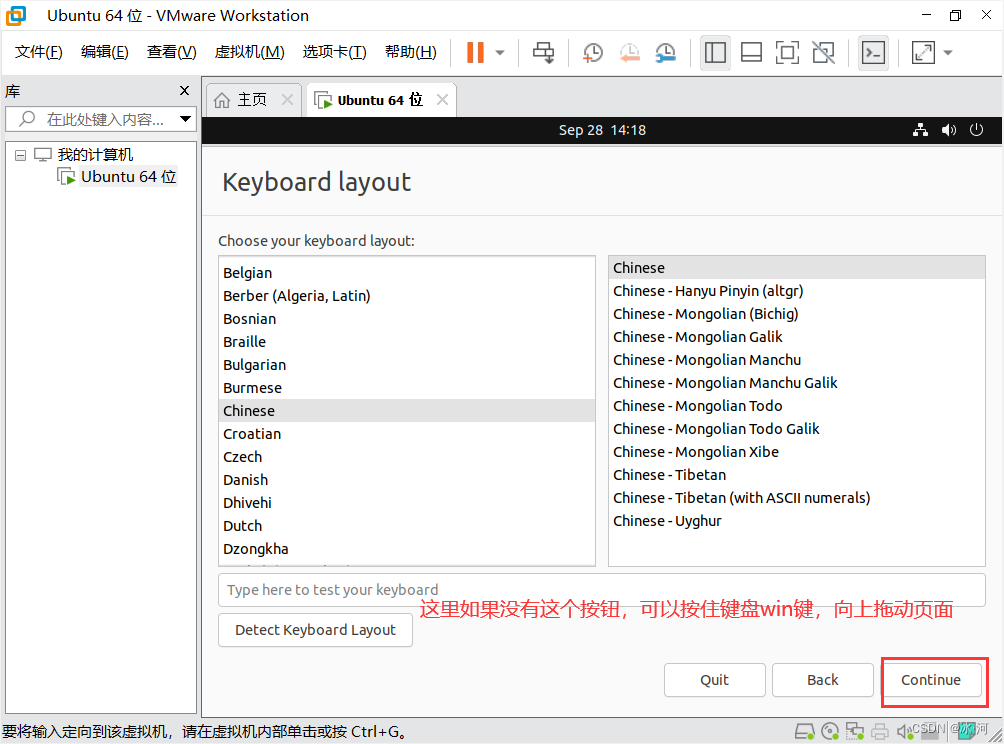
Task: Select Dzongkha keyboard layout
Action: point(407,549)
